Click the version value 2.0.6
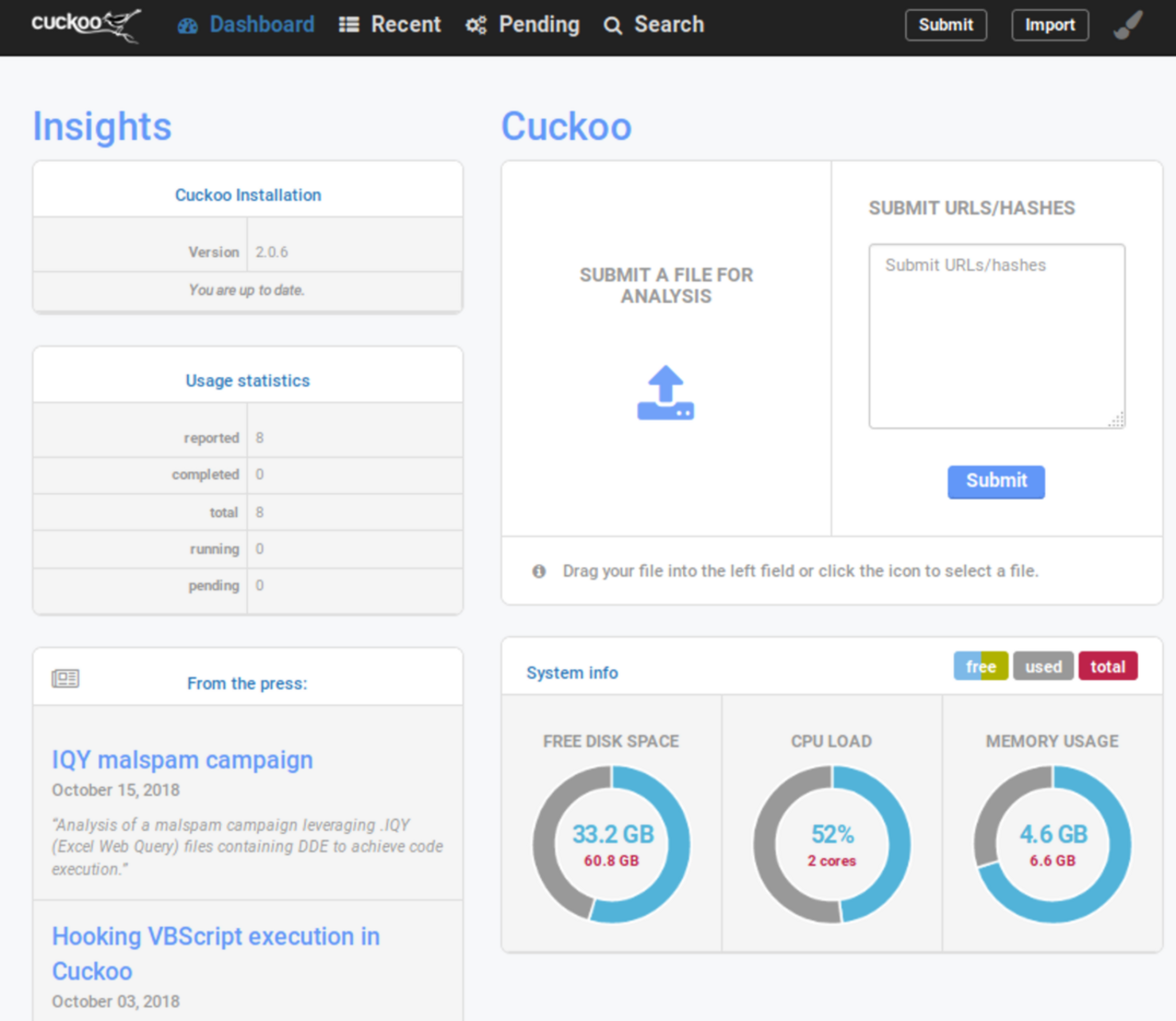 point(271,252)
